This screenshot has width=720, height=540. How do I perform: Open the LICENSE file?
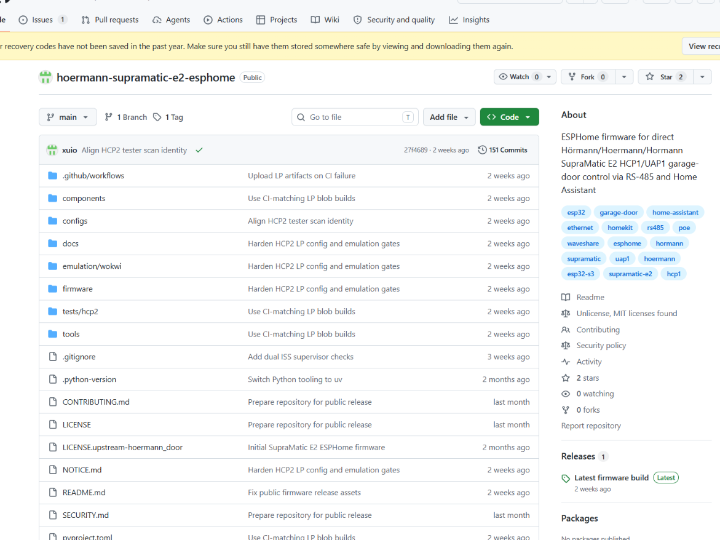click(x=77, y=425)
